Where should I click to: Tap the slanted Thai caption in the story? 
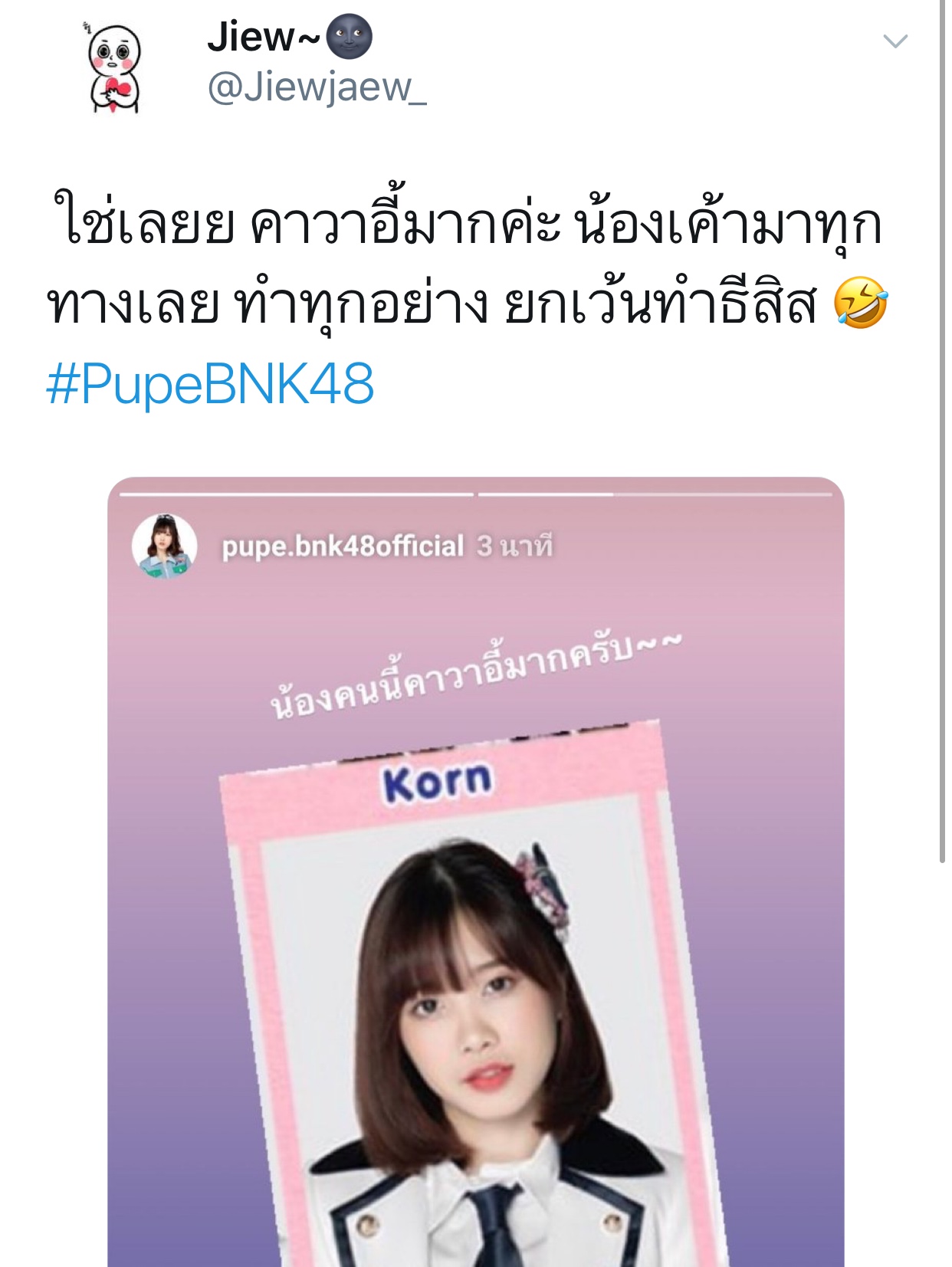click(476, 675)
